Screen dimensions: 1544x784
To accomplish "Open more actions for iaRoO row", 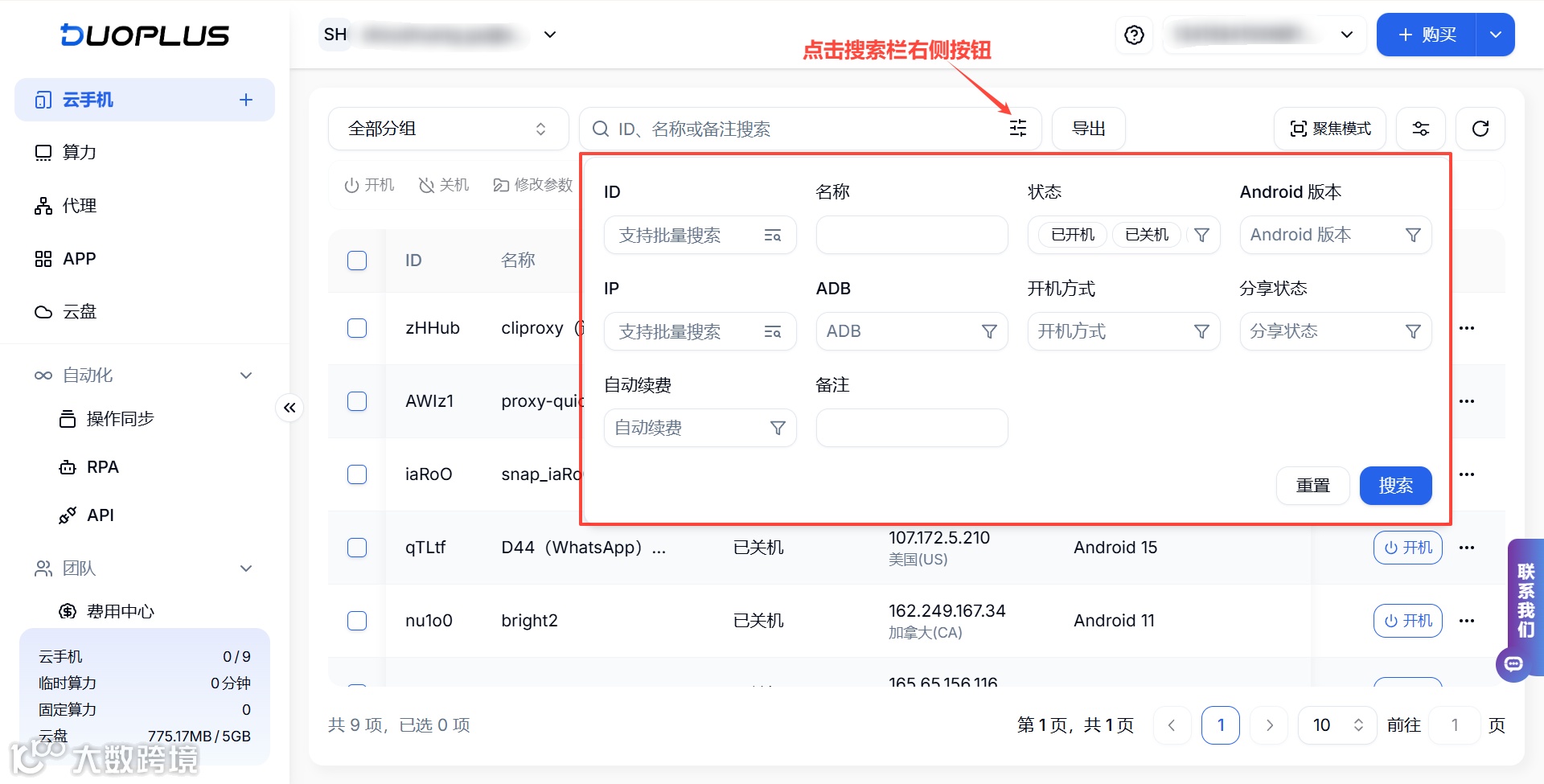I will 1467,474.
